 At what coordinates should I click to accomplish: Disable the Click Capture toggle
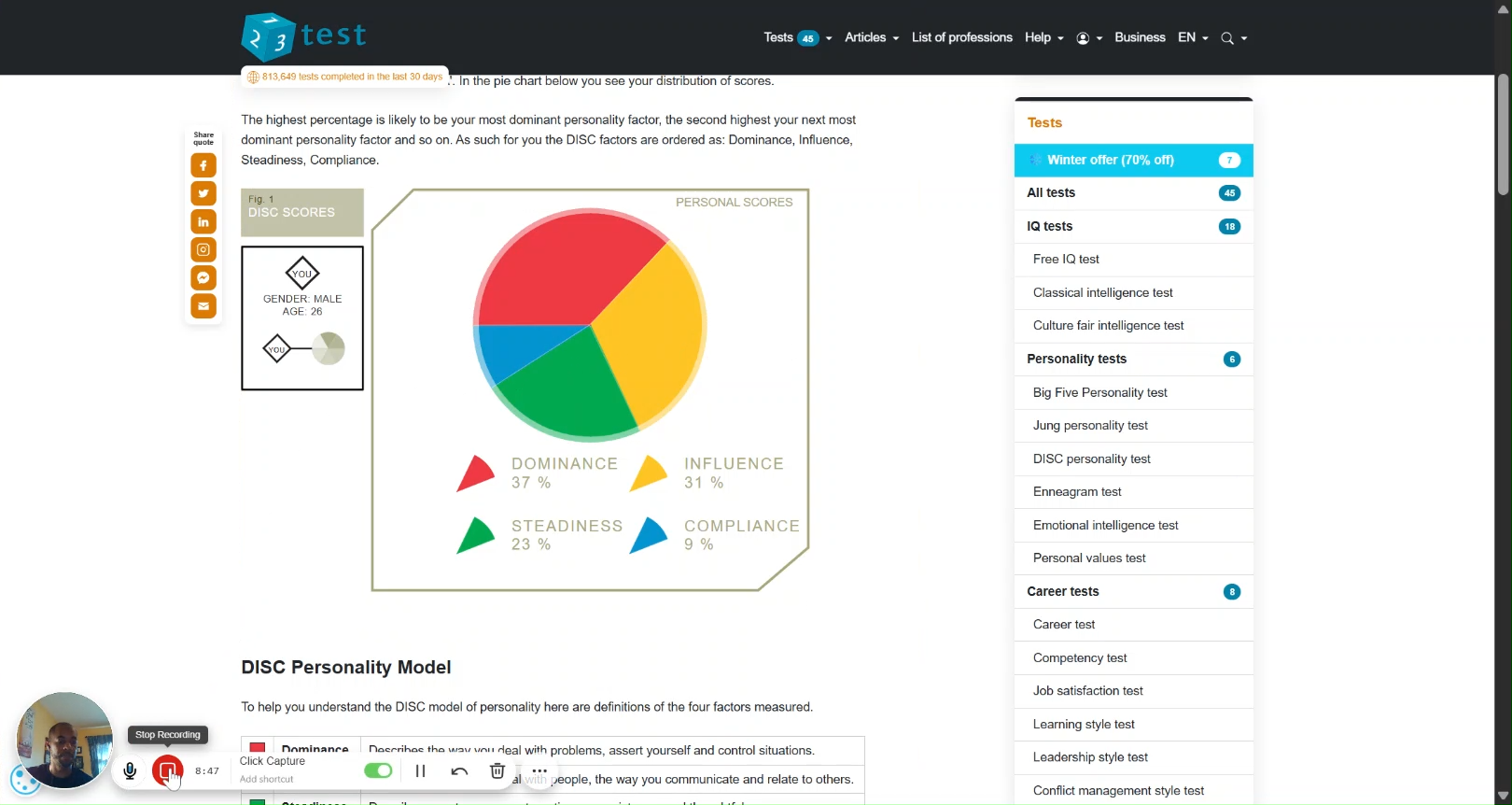pyautogui.click(x=378, y=770)
